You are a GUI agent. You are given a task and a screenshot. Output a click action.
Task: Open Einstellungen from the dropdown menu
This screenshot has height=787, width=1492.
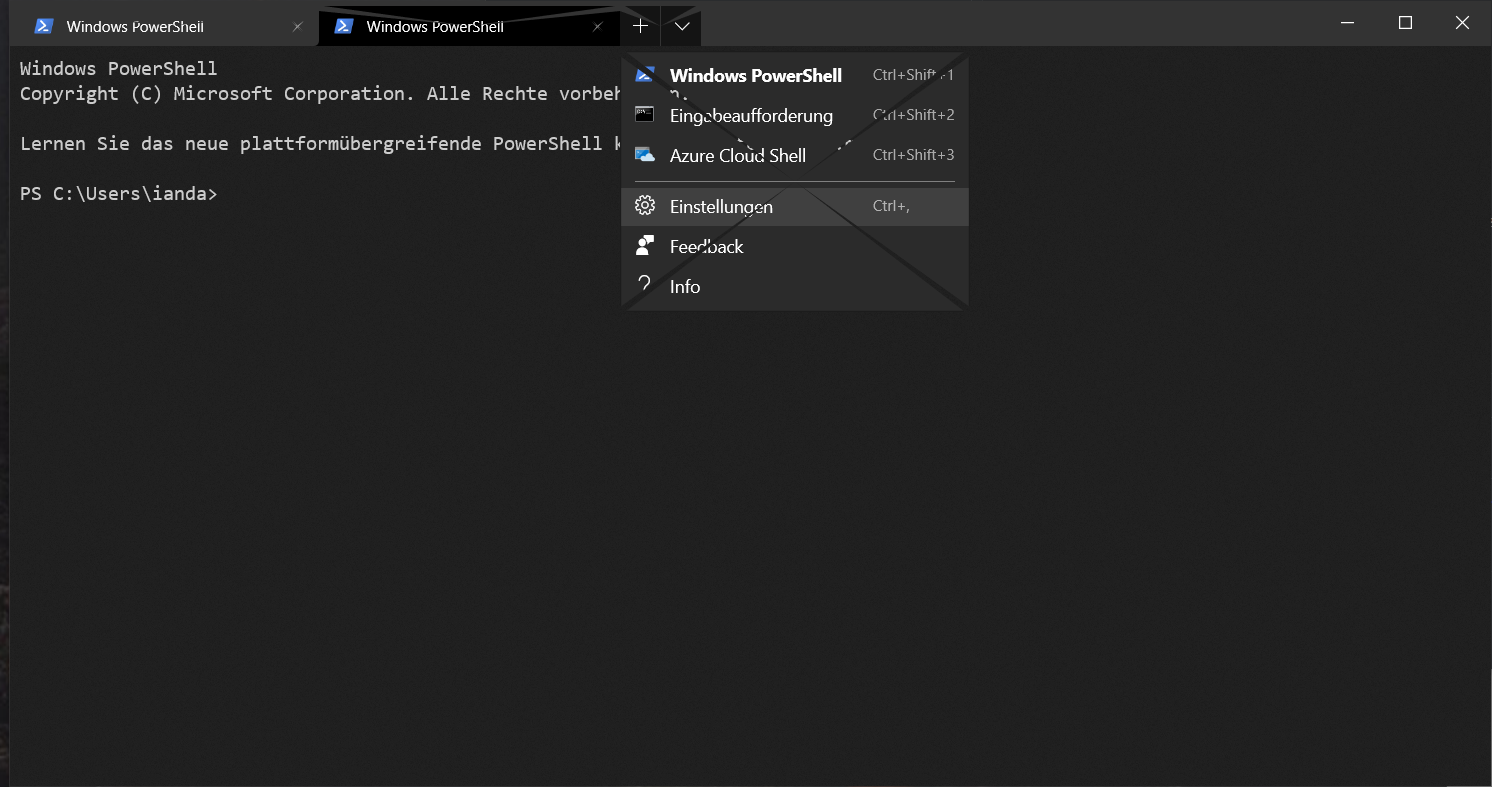click(721, 206)
